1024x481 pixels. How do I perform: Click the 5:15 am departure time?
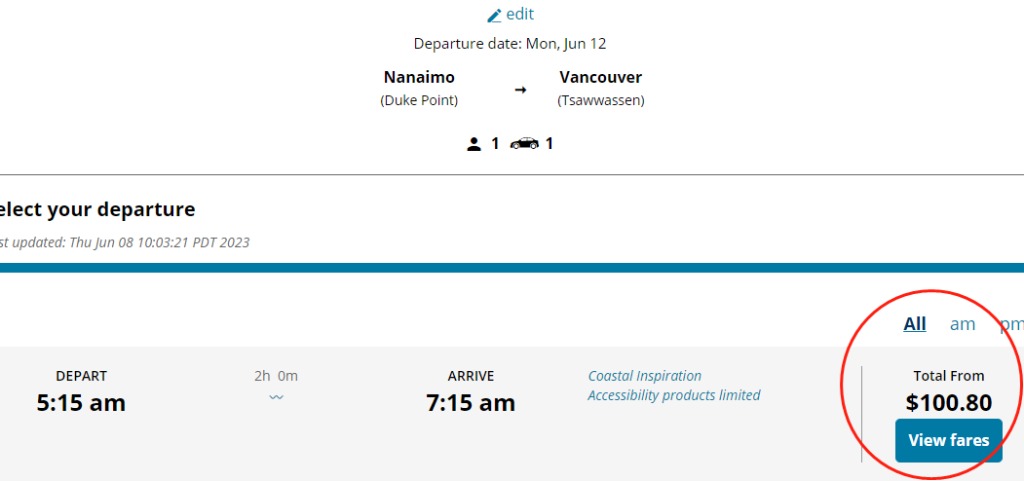click(x=81, y=403)
